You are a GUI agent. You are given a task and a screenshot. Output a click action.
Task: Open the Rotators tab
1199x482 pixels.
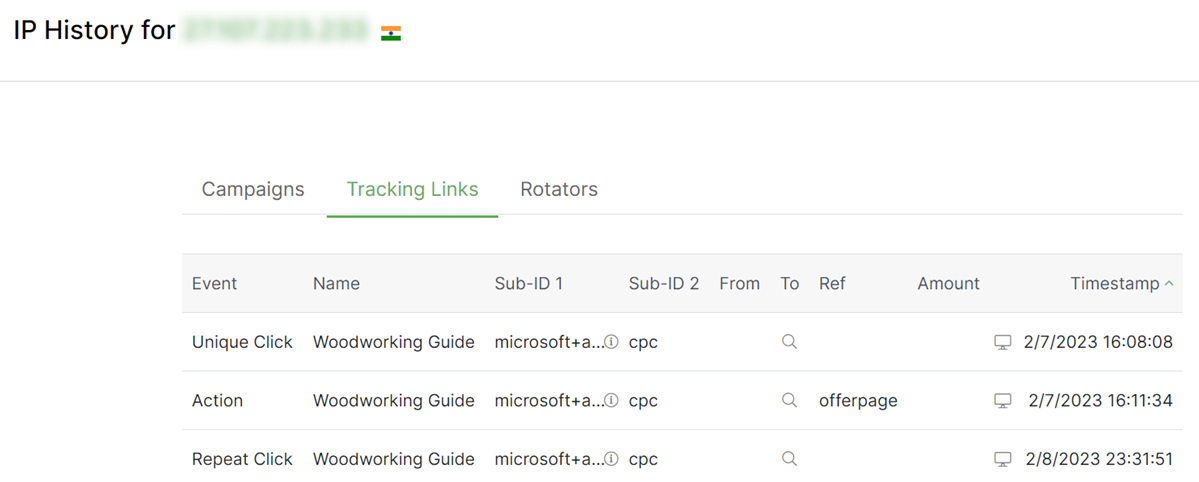pos(559,189)
